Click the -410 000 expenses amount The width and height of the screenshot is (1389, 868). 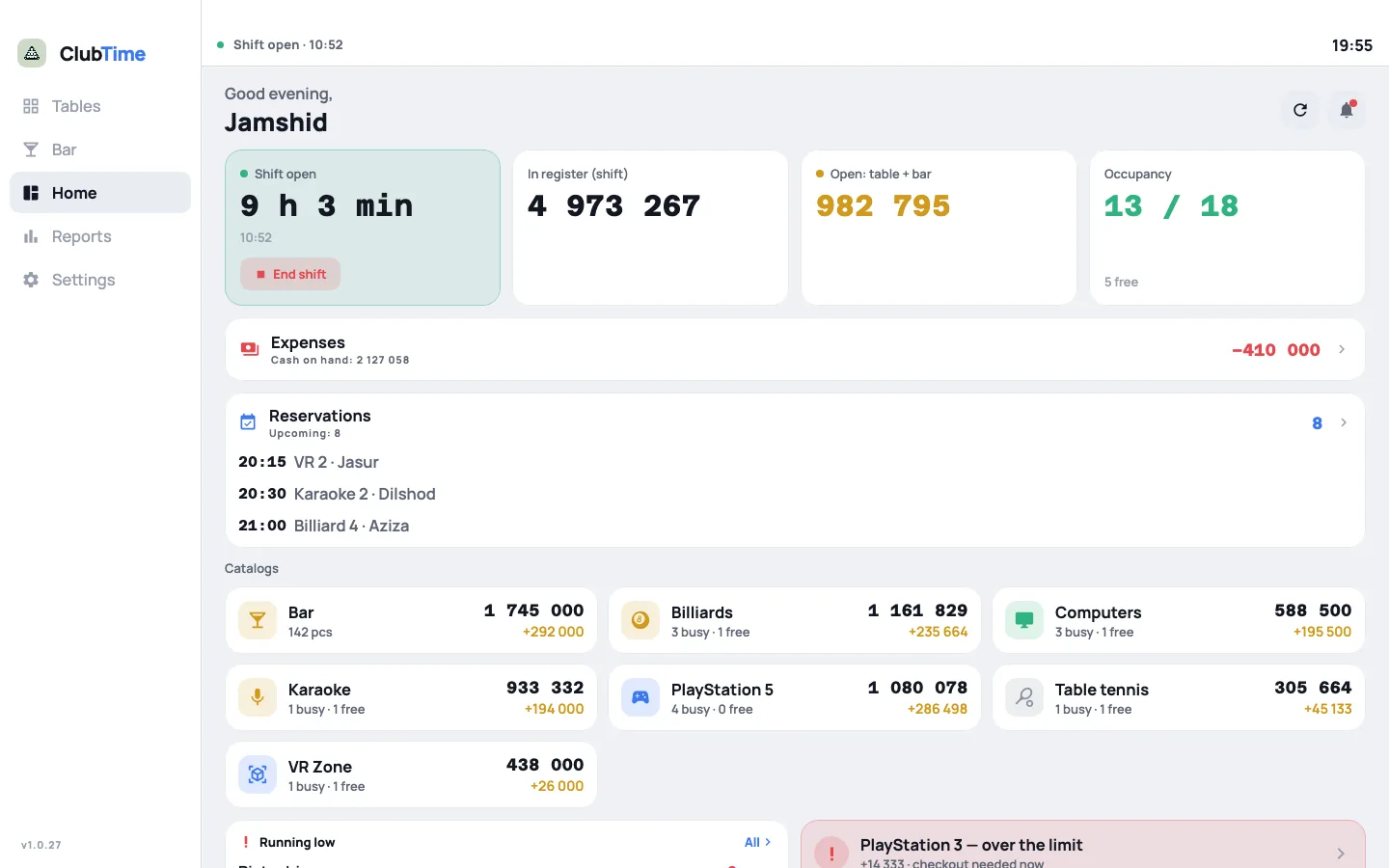tap(1276, 350)
